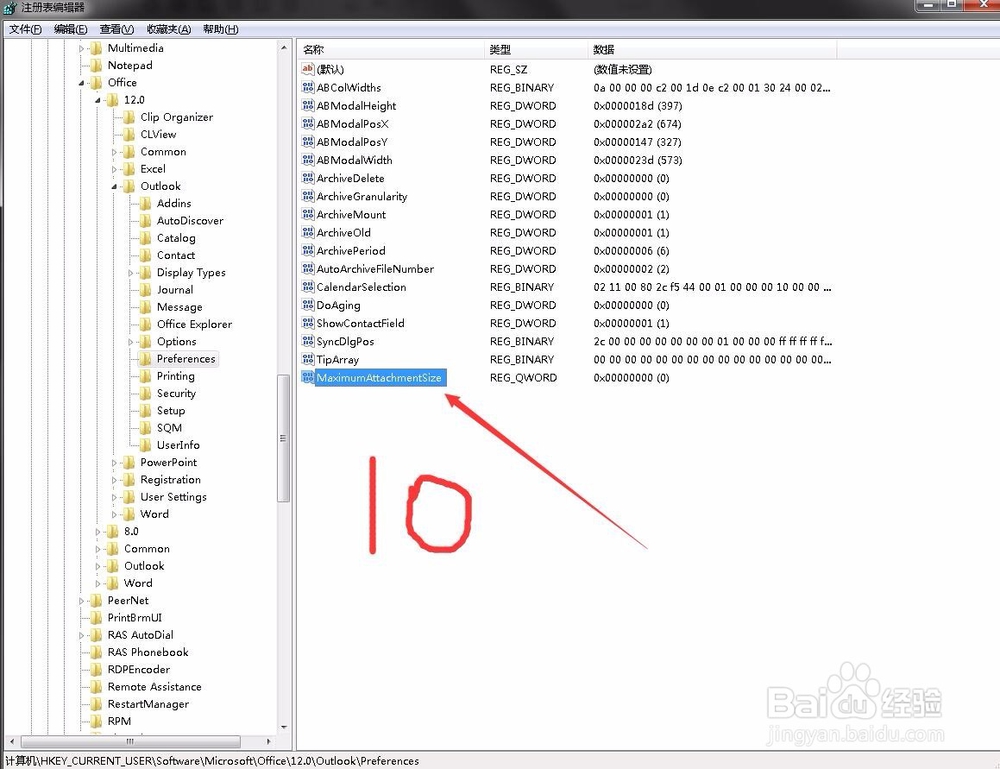1000x769 pixels.
Task: Expand the Options tree node
Action: click(131, 342)
